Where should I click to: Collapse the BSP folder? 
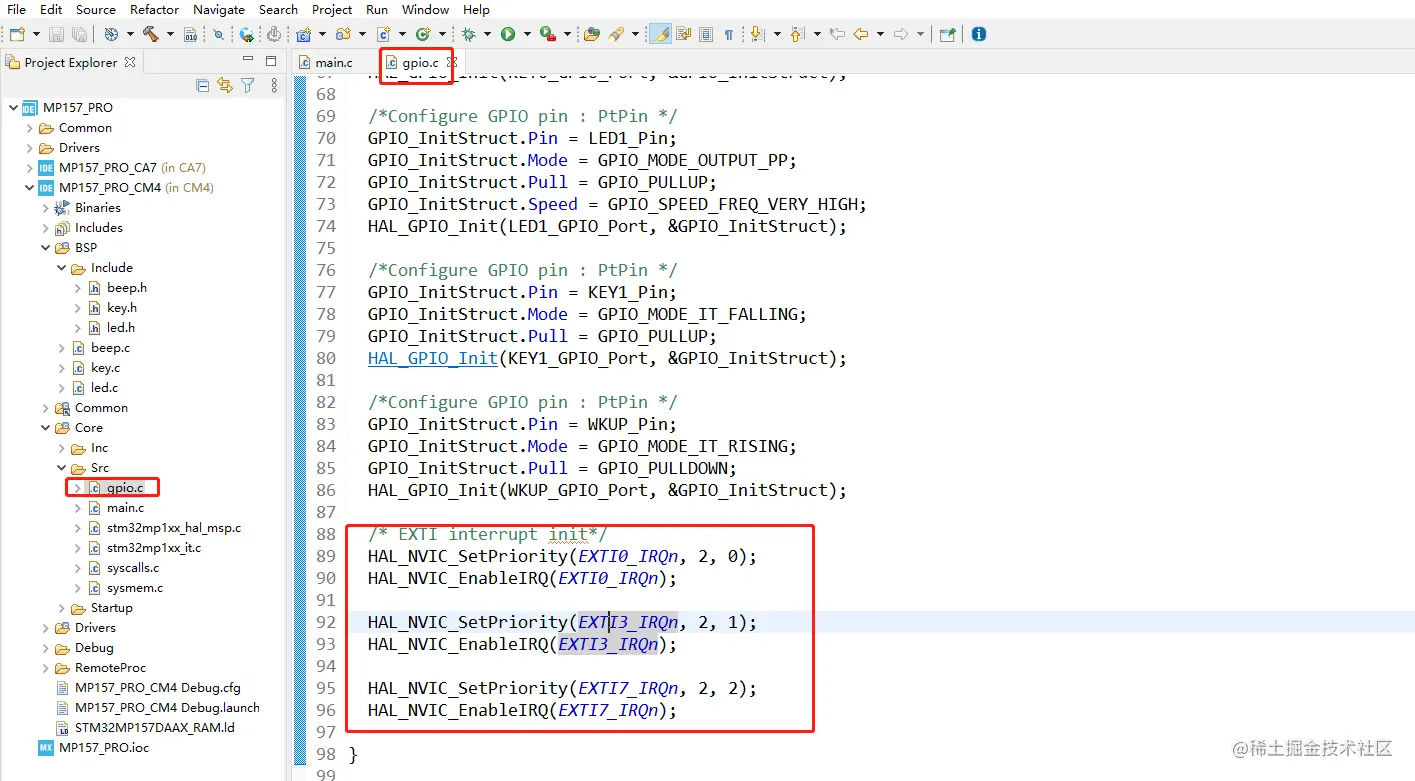tap(45, 248)
